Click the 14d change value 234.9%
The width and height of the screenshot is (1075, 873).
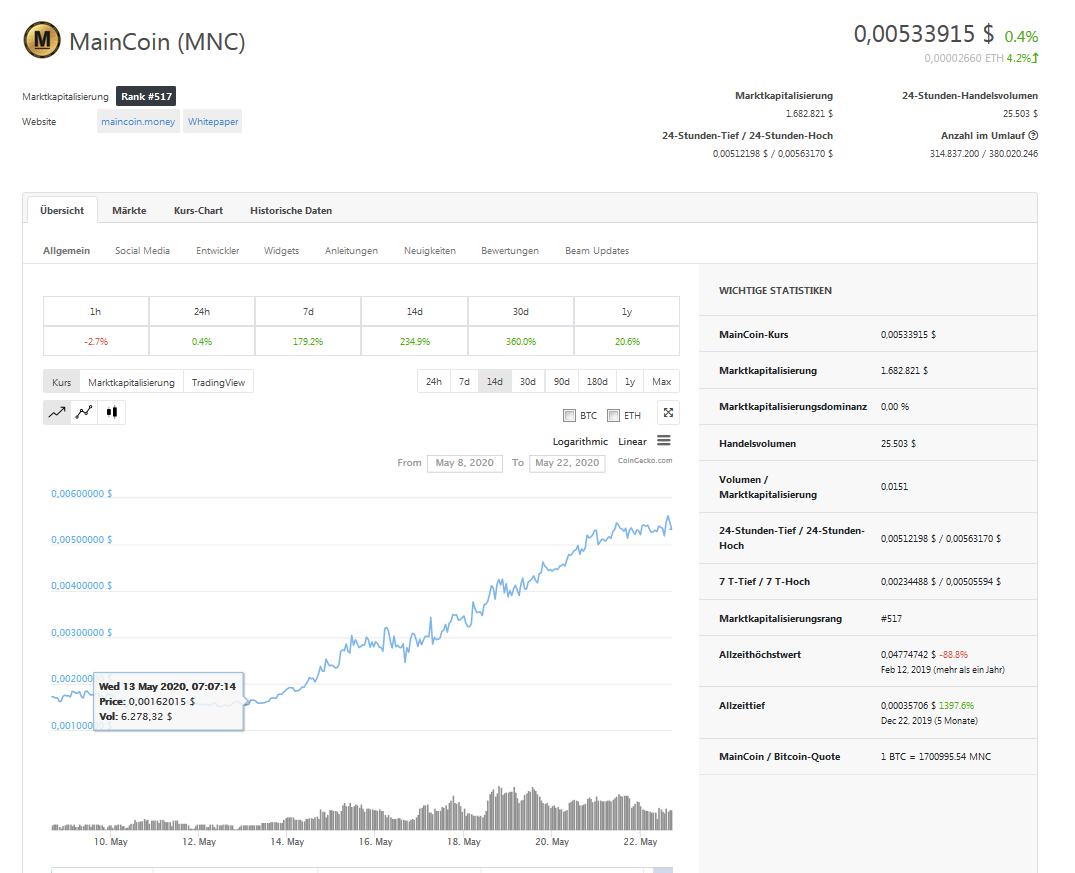point(415,342)
